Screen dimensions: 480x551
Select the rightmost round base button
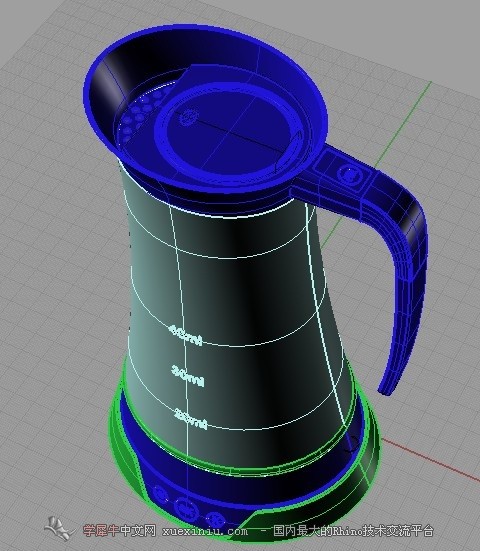(x=215, y=519)
